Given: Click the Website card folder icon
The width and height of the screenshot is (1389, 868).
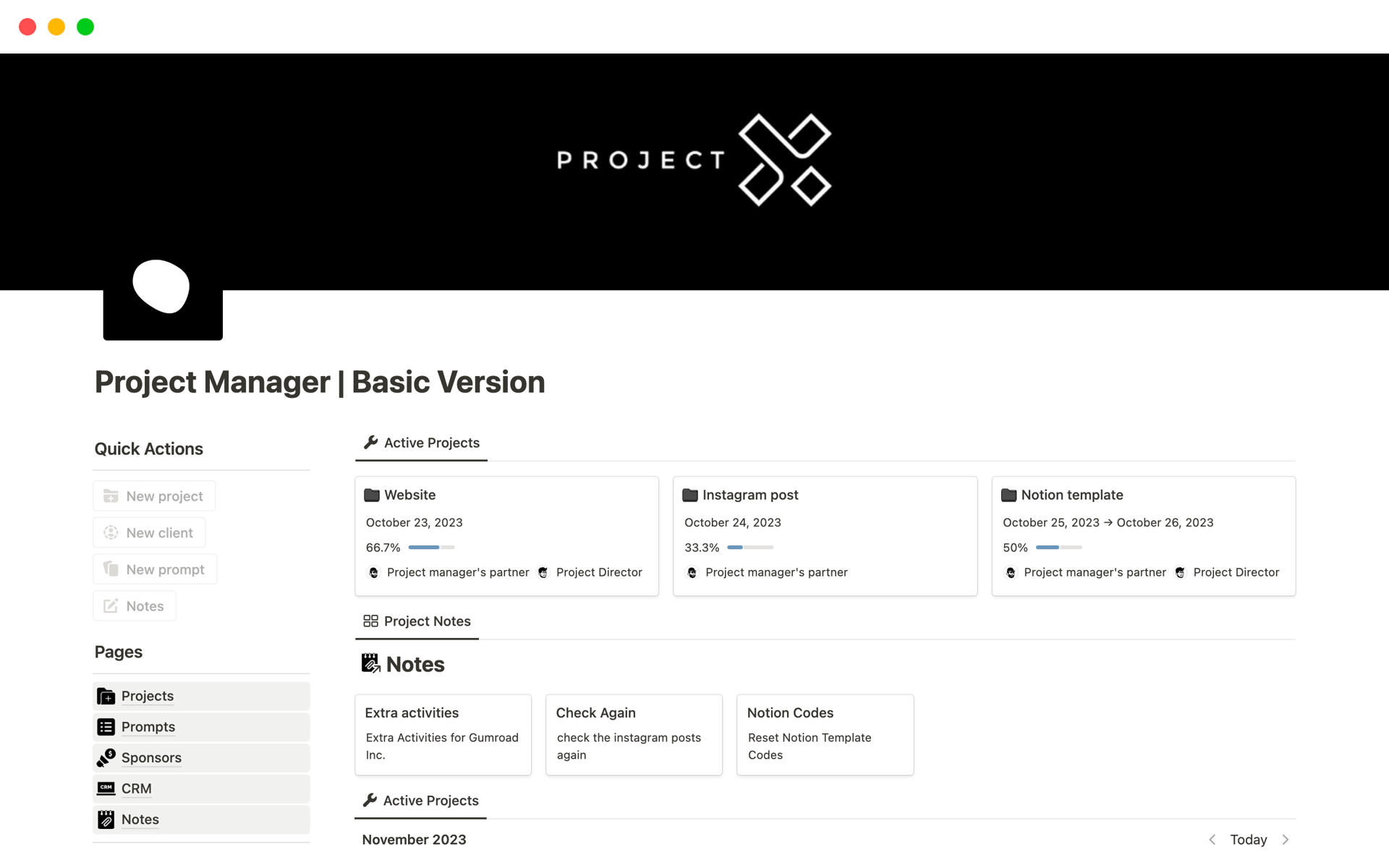Looking at the screenshot, I should click(372, 495).
